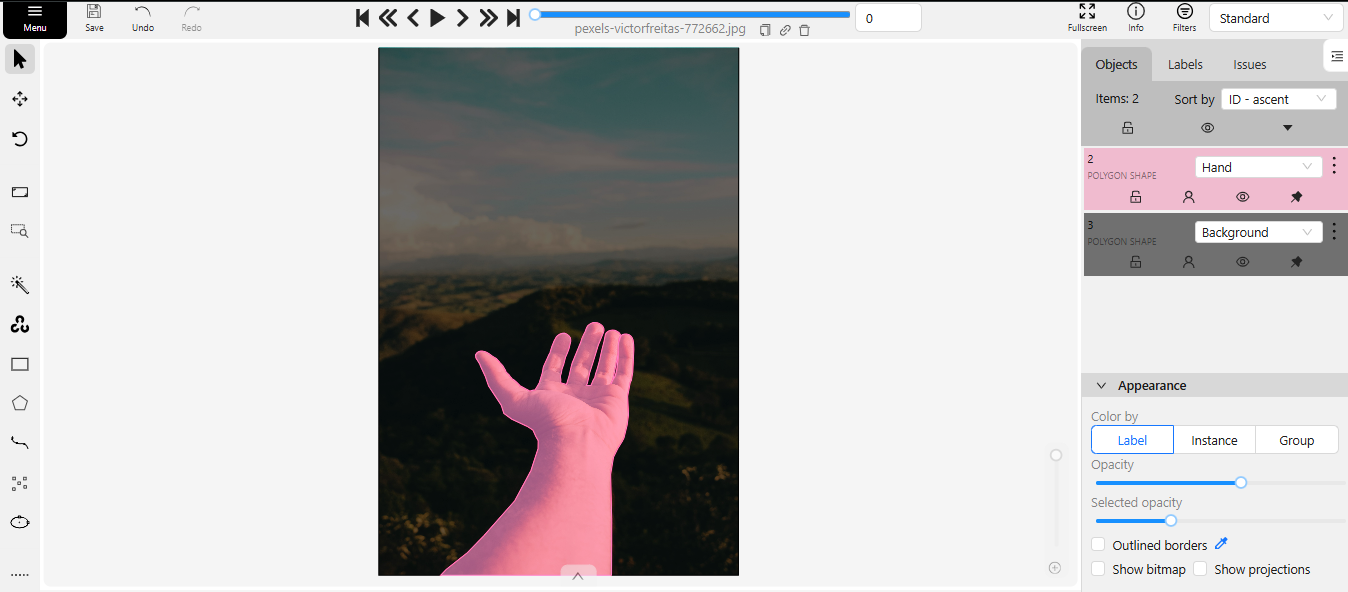This screenshot has height=592, width=1348.
Task: Select the draw polygon tool
Action: pos(19,404)
